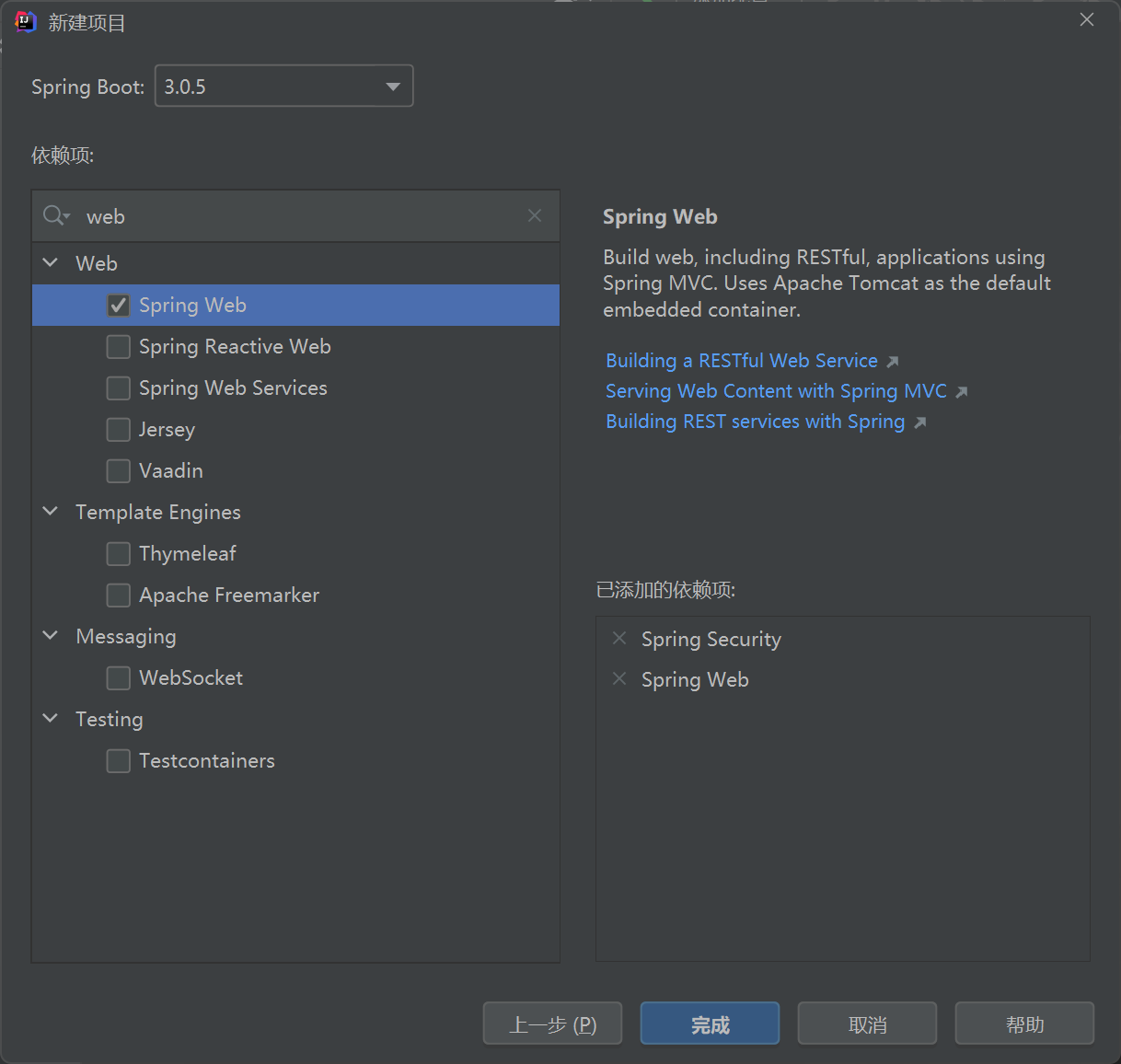
Task: Click the 依赖项: label
Action: pos(63,155)
